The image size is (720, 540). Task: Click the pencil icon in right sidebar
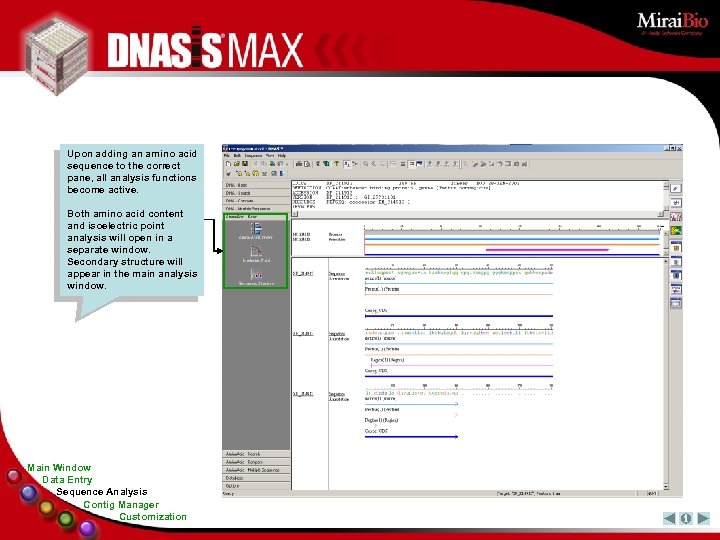pyautogui.click(x=676, y=189)
